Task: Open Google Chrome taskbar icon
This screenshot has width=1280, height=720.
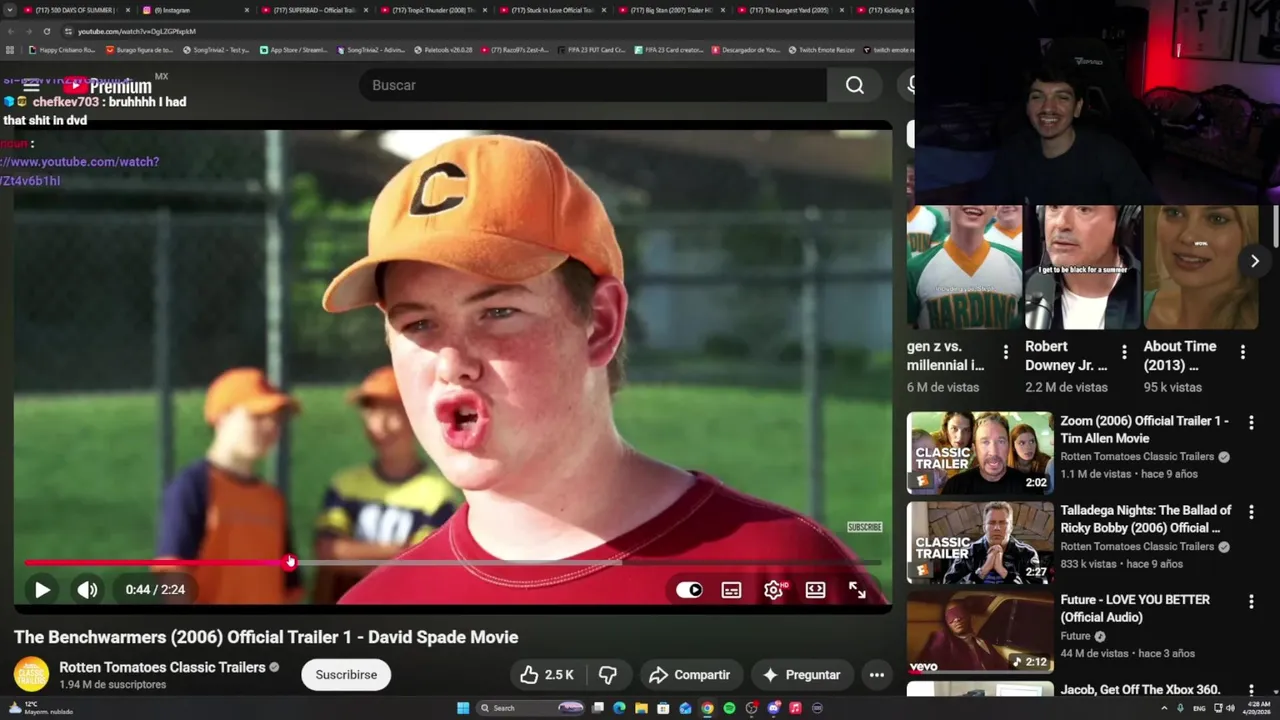Action: [x=707, y=708]
